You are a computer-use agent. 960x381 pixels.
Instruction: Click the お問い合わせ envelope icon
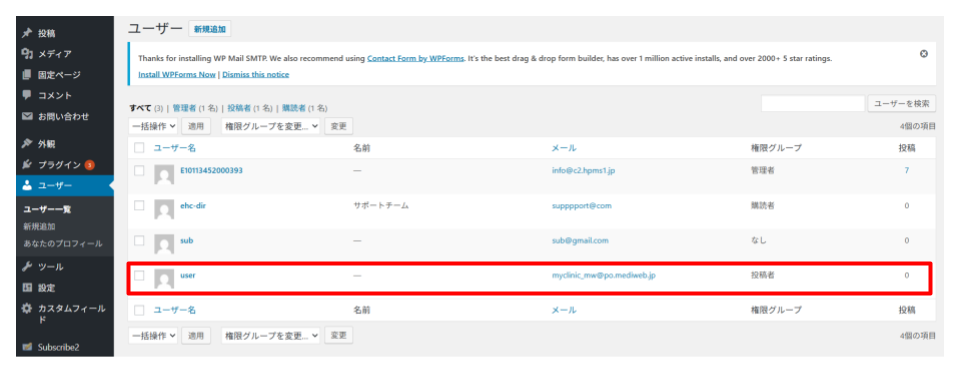[27, 116]
